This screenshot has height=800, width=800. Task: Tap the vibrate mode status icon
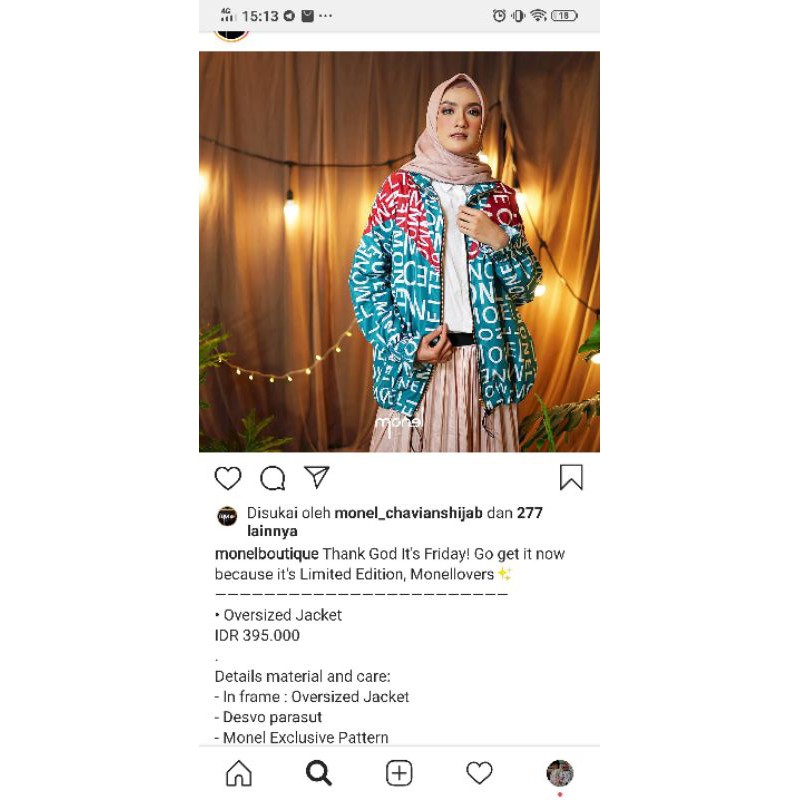pyautogui.click(x=518, y=16)
